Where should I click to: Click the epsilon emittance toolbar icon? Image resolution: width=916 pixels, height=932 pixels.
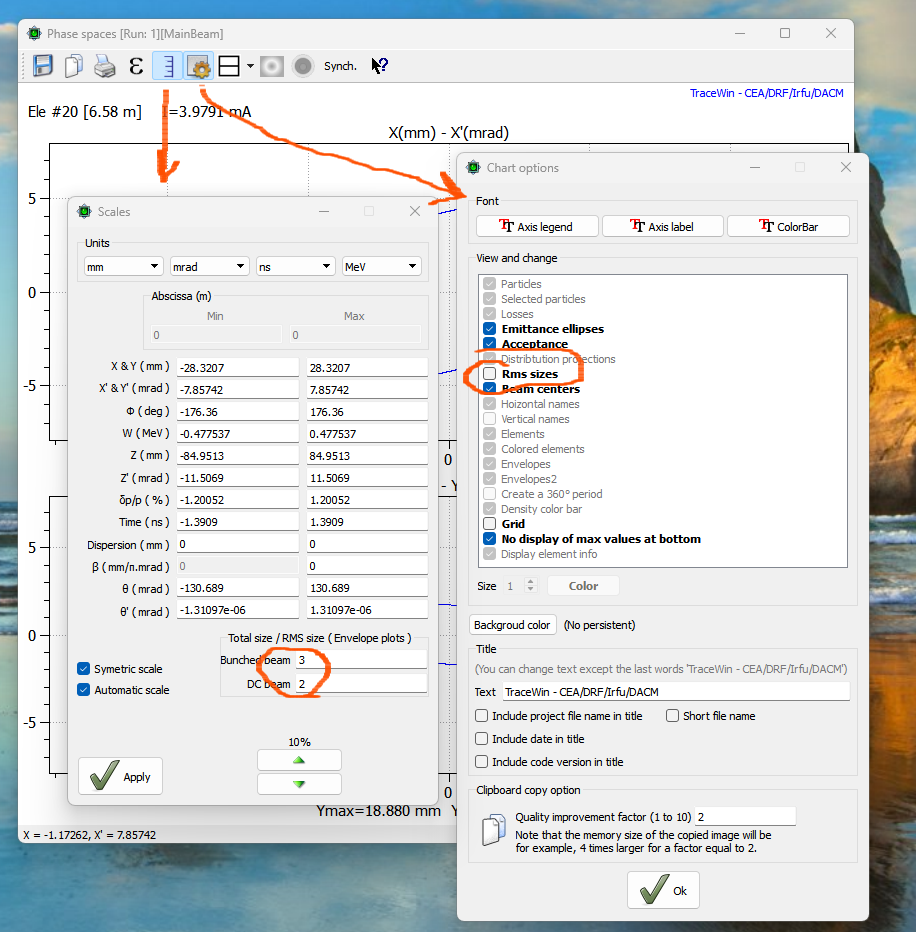136,66
